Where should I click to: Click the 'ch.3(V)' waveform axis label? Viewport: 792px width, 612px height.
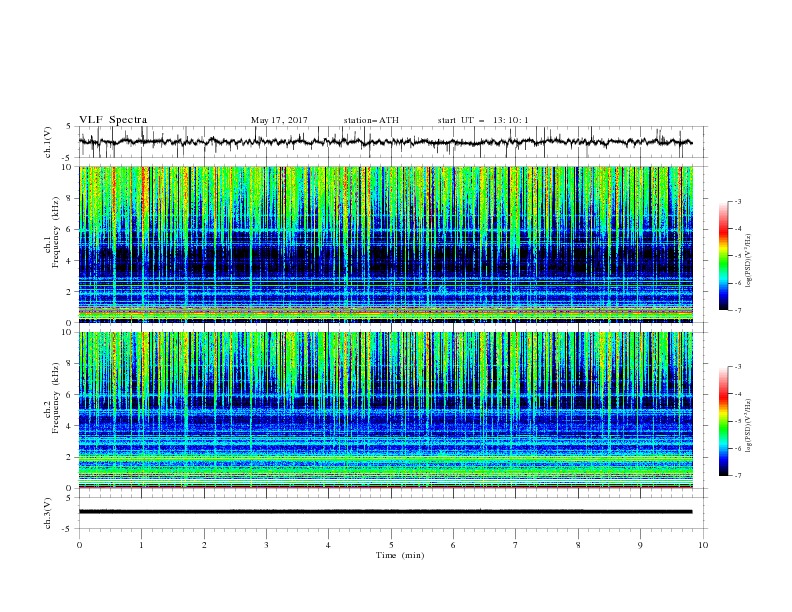(x=48, y=513)
